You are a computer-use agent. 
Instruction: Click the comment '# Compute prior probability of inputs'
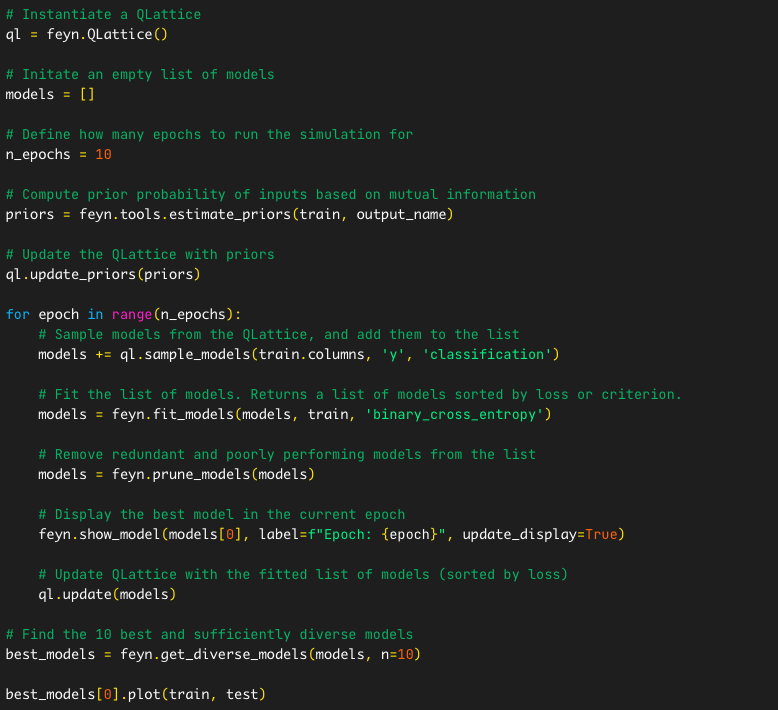271,194
